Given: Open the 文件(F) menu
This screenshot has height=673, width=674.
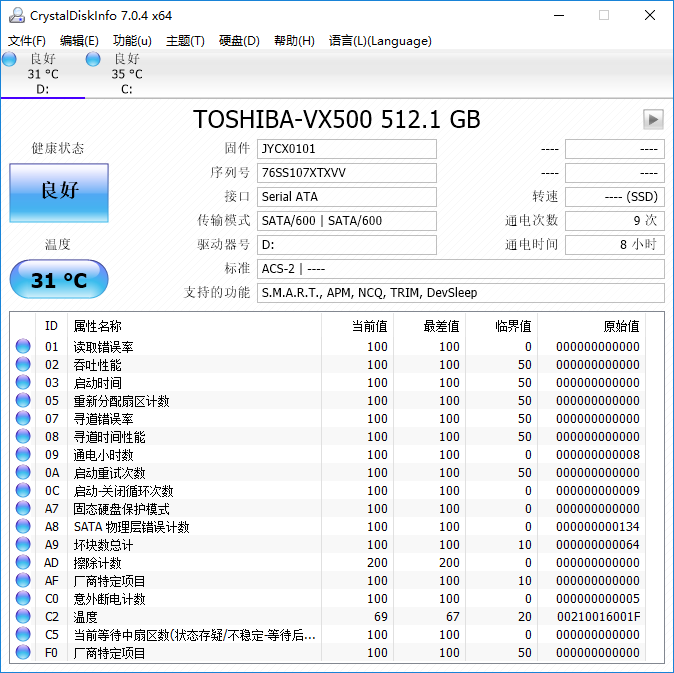Looking at the screenshot, I should [x=27, y=41].
